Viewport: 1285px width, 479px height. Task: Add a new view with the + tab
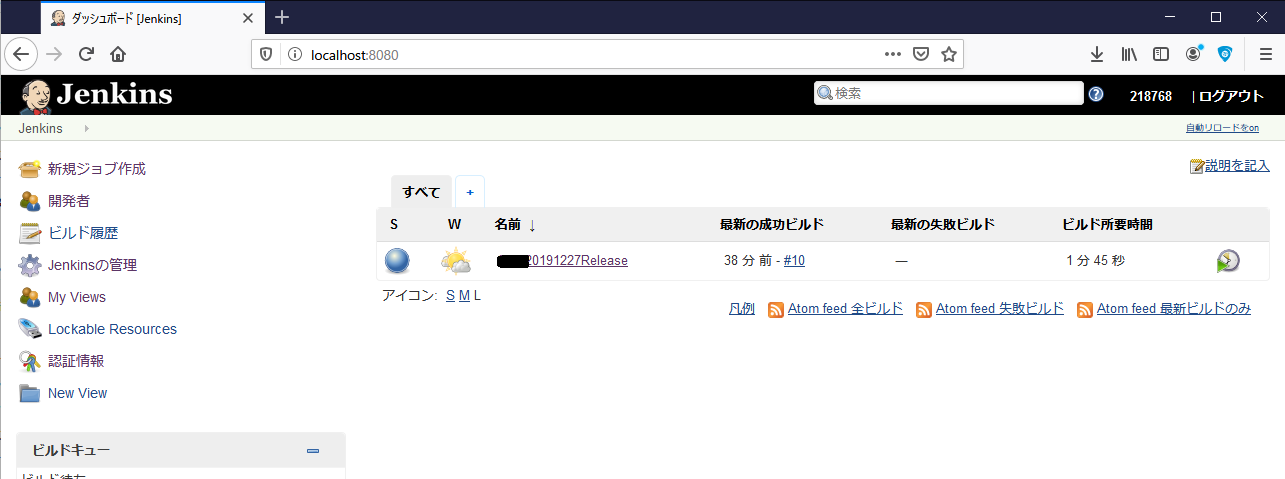tap(470, 192)
